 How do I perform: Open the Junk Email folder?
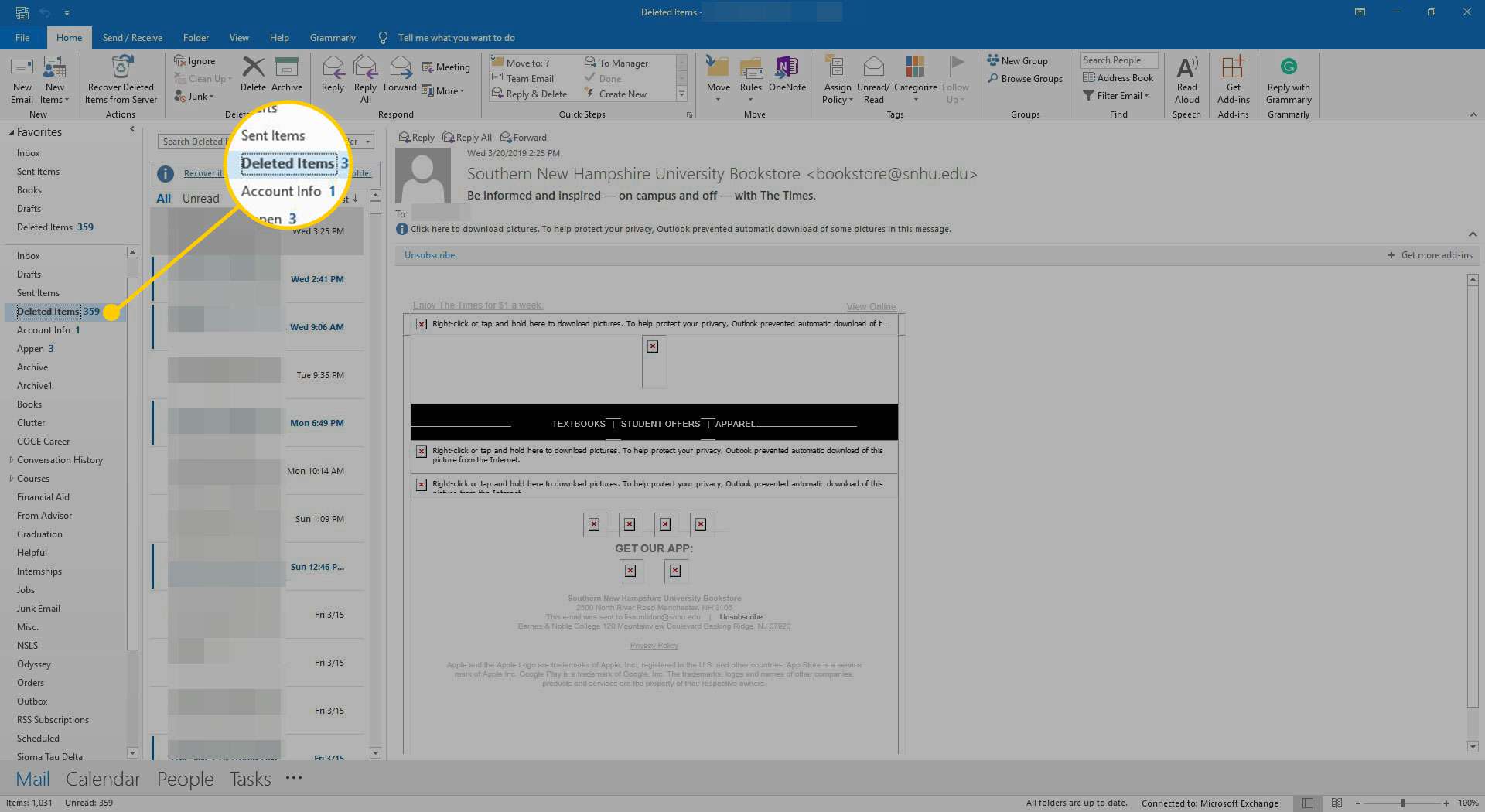tap(38, 609)
